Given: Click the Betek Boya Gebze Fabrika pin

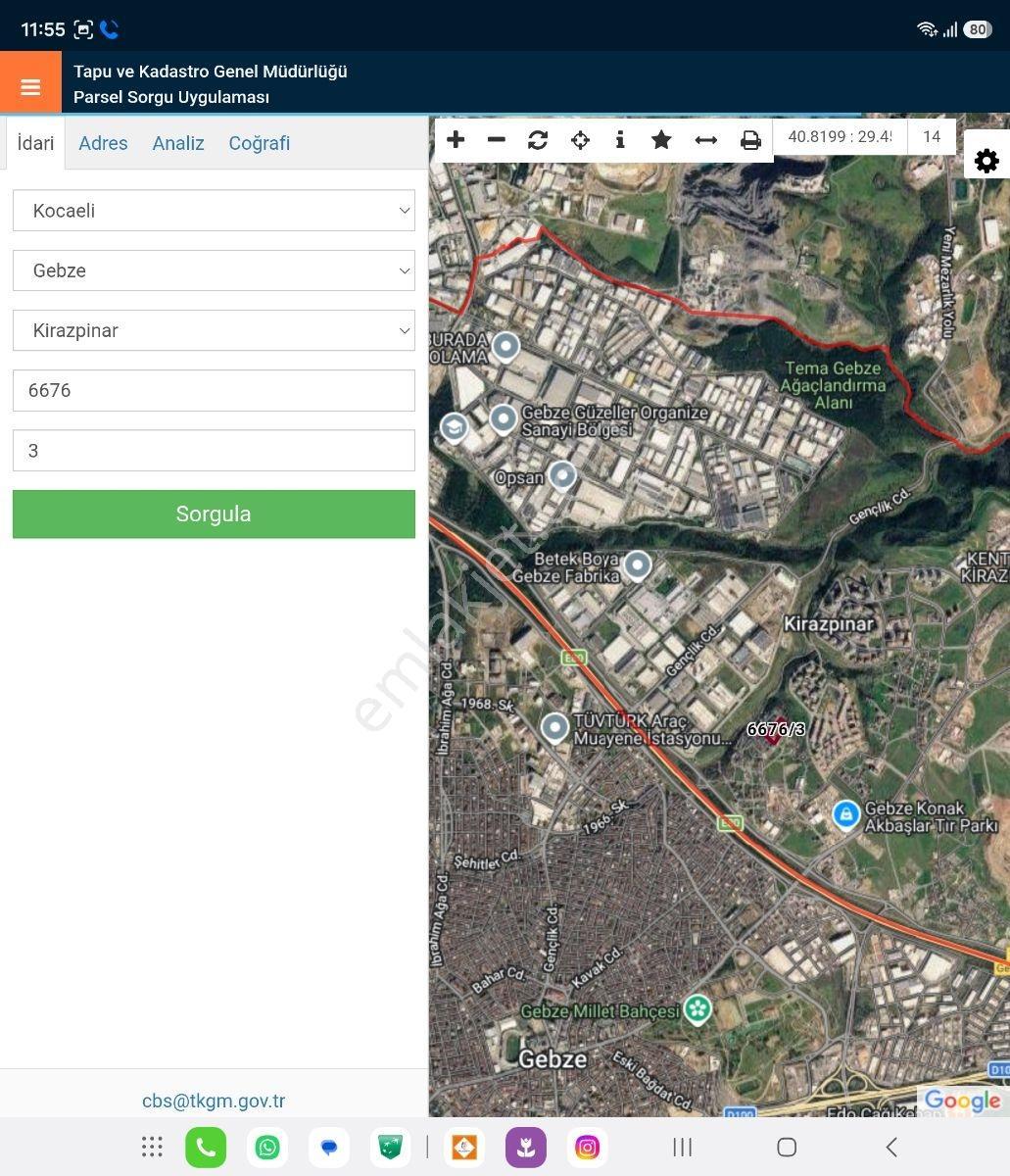Looking at the screenshot, I should click(x=638, y=565).
